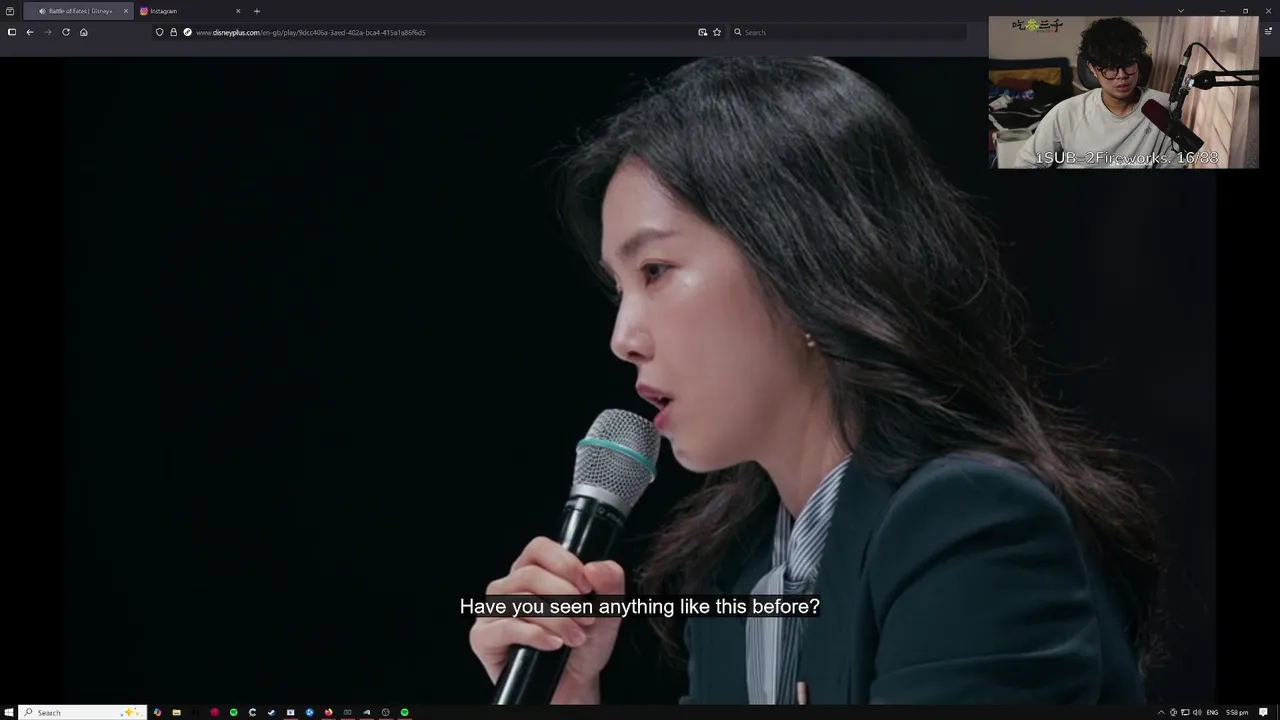Screen dimensions: 1280x720
Task: Open the clock showing 5:58 pm
Action: point(1237,712)
